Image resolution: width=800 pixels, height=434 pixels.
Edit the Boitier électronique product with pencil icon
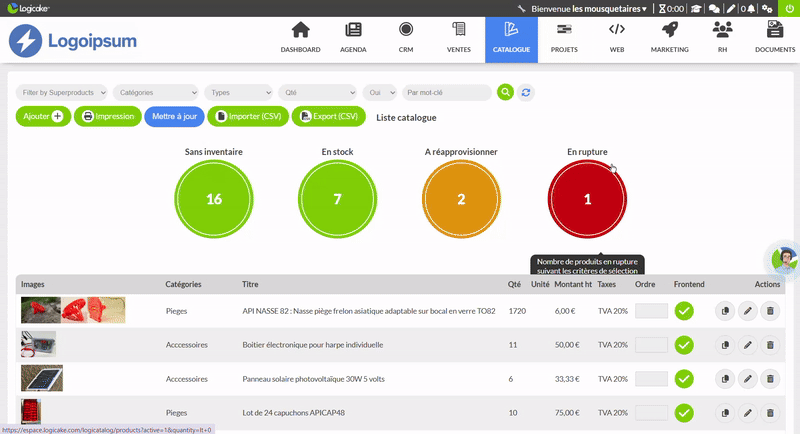coord(748,345)
